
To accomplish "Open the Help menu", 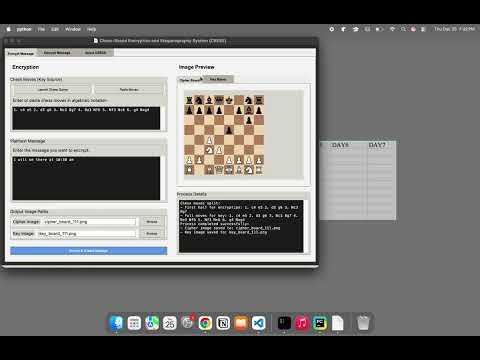I will pos(91,29).
